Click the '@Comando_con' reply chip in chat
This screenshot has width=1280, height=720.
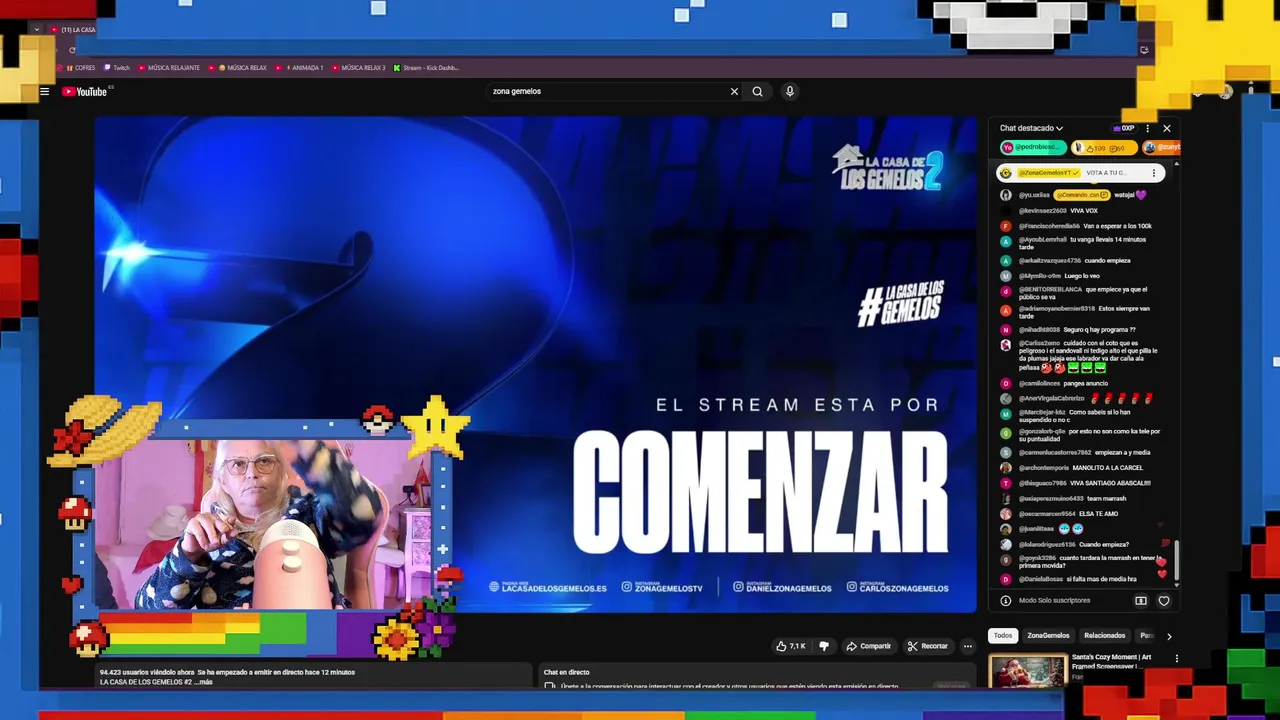click(1082, 195)
